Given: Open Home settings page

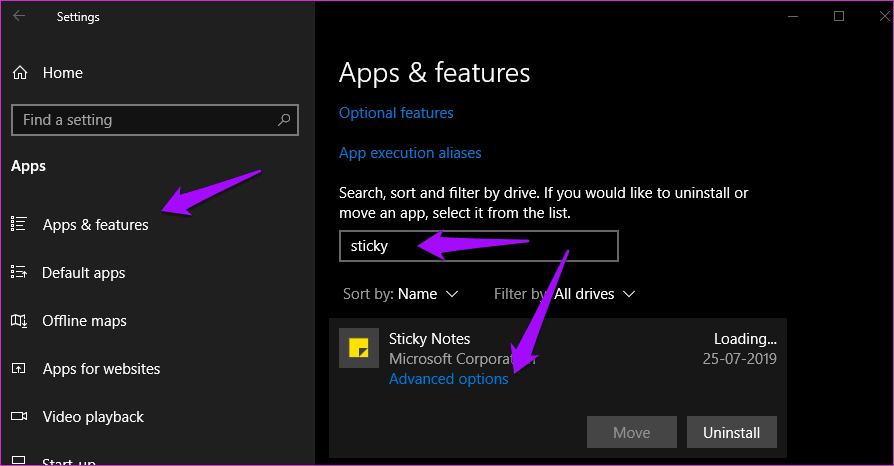Looking at the screenshot, I should tap(63, 73).
